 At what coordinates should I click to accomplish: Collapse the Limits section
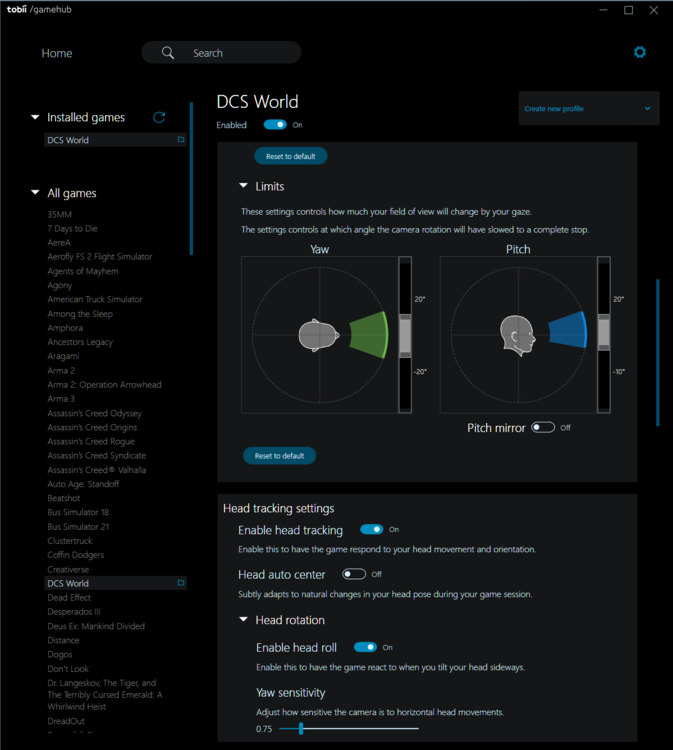(x=243, y=186)
